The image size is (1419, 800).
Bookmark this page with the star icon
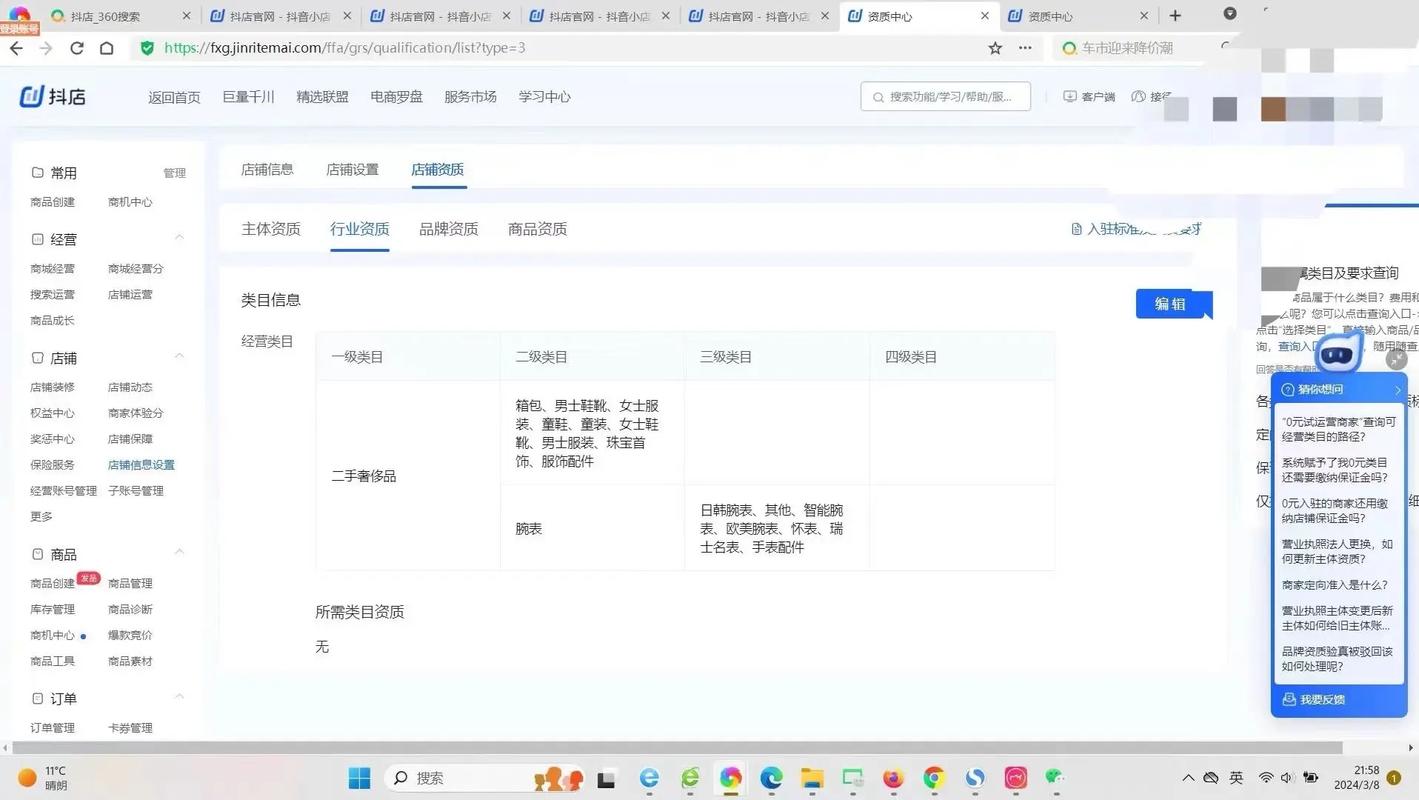(995, 48)
